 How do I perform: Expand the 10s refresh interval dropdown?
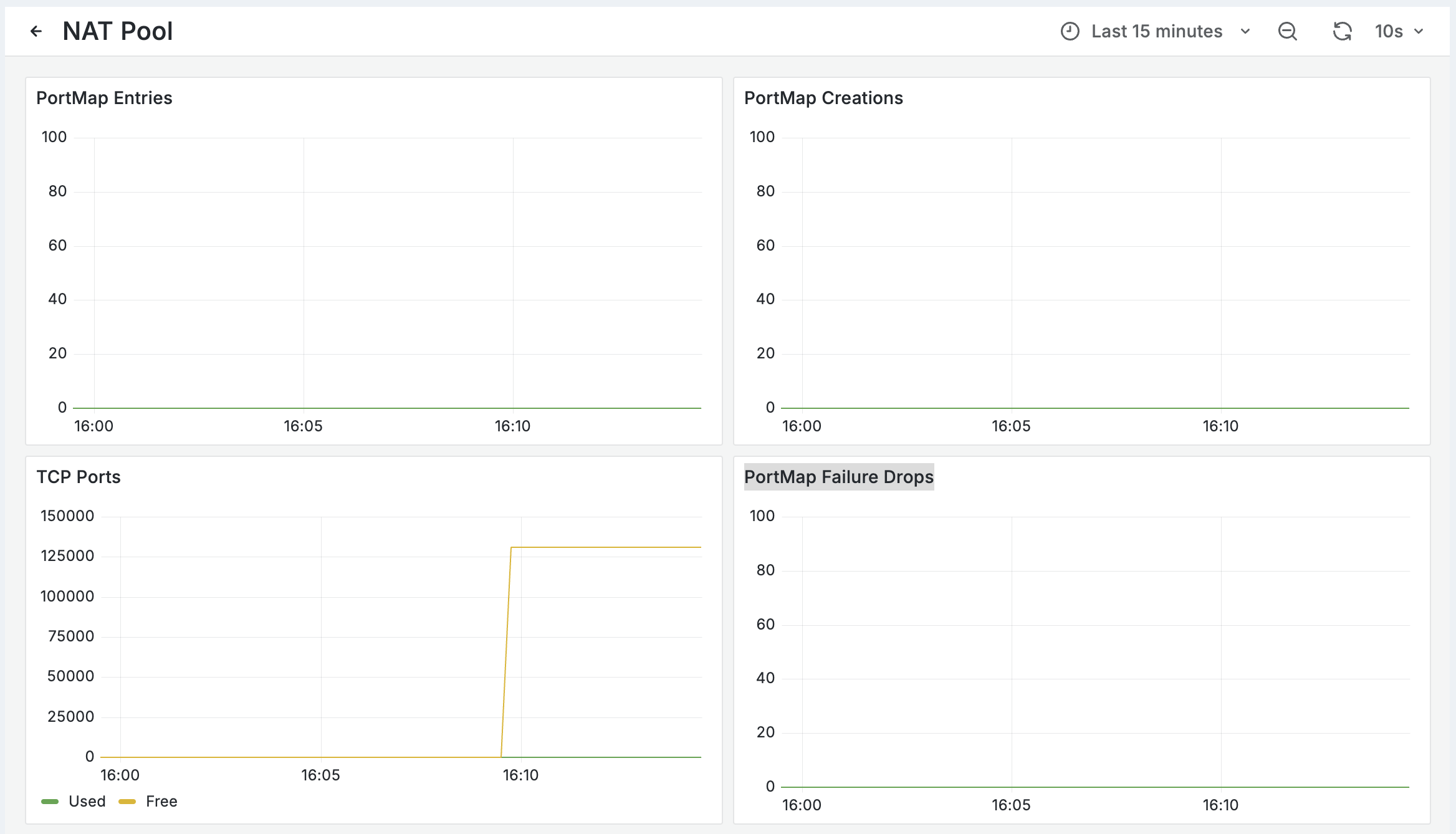[x=1399, y=31]
